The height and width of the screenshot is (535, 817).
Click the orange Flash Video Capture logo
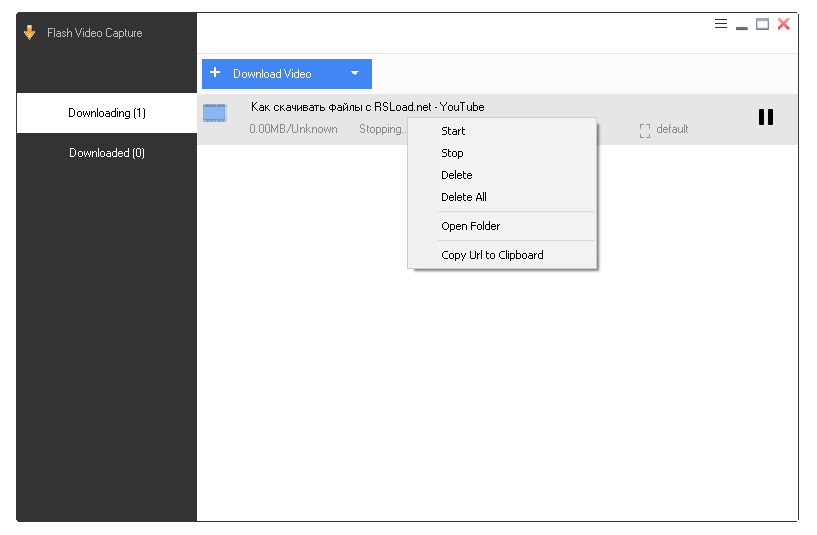[x=29, y=33]
